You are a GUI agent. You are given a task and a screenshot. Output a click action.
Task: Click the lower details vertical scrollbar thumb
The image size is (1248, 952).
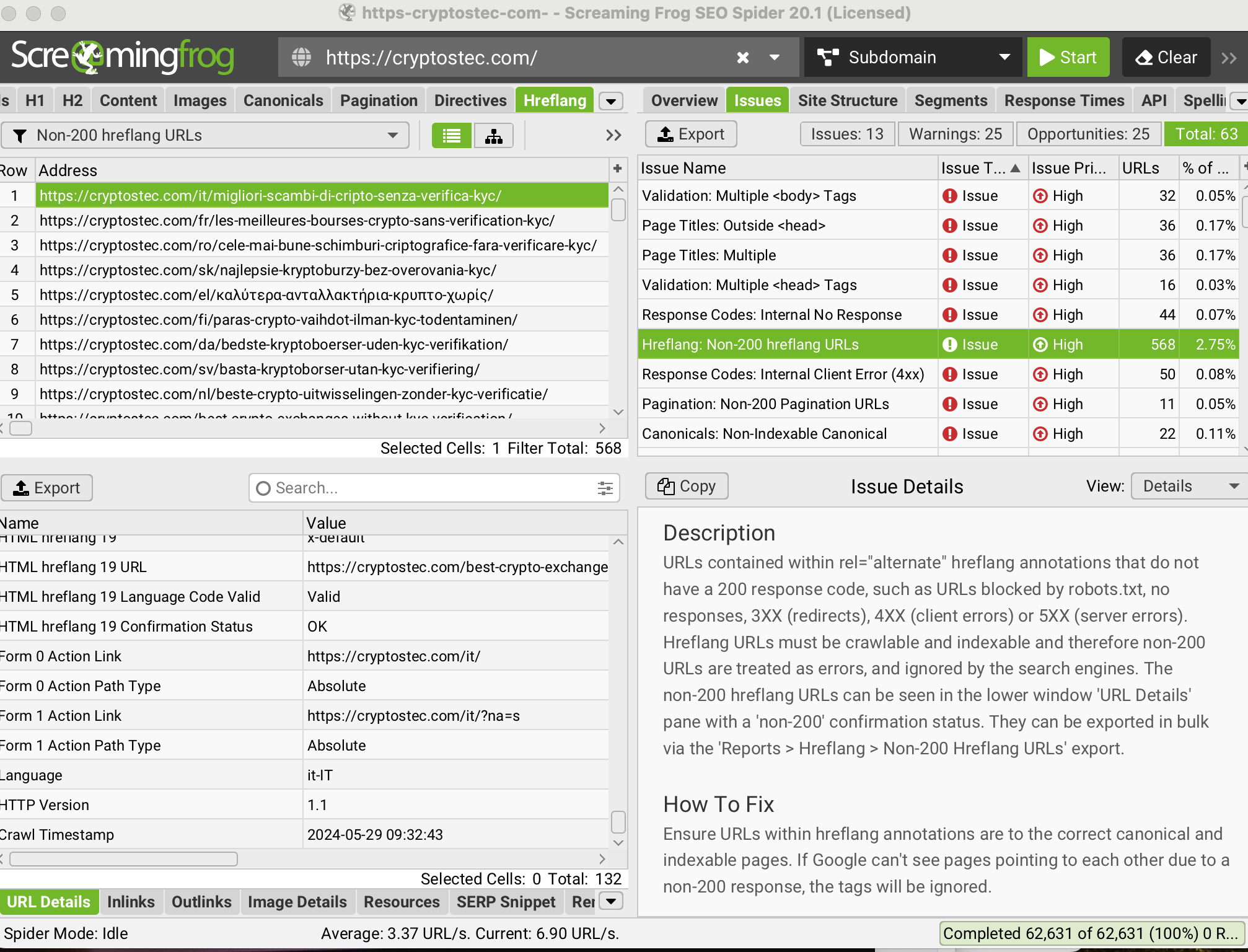tap(618, 822)
